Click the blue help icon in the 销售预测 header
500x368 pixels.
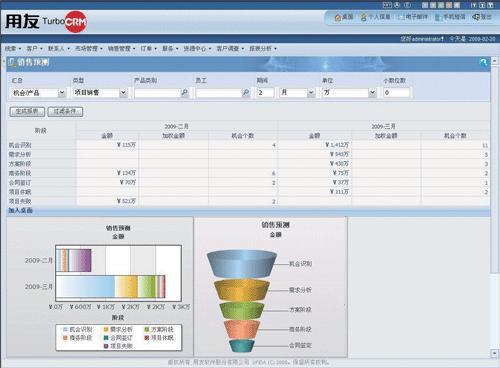[x=483, y=62]
